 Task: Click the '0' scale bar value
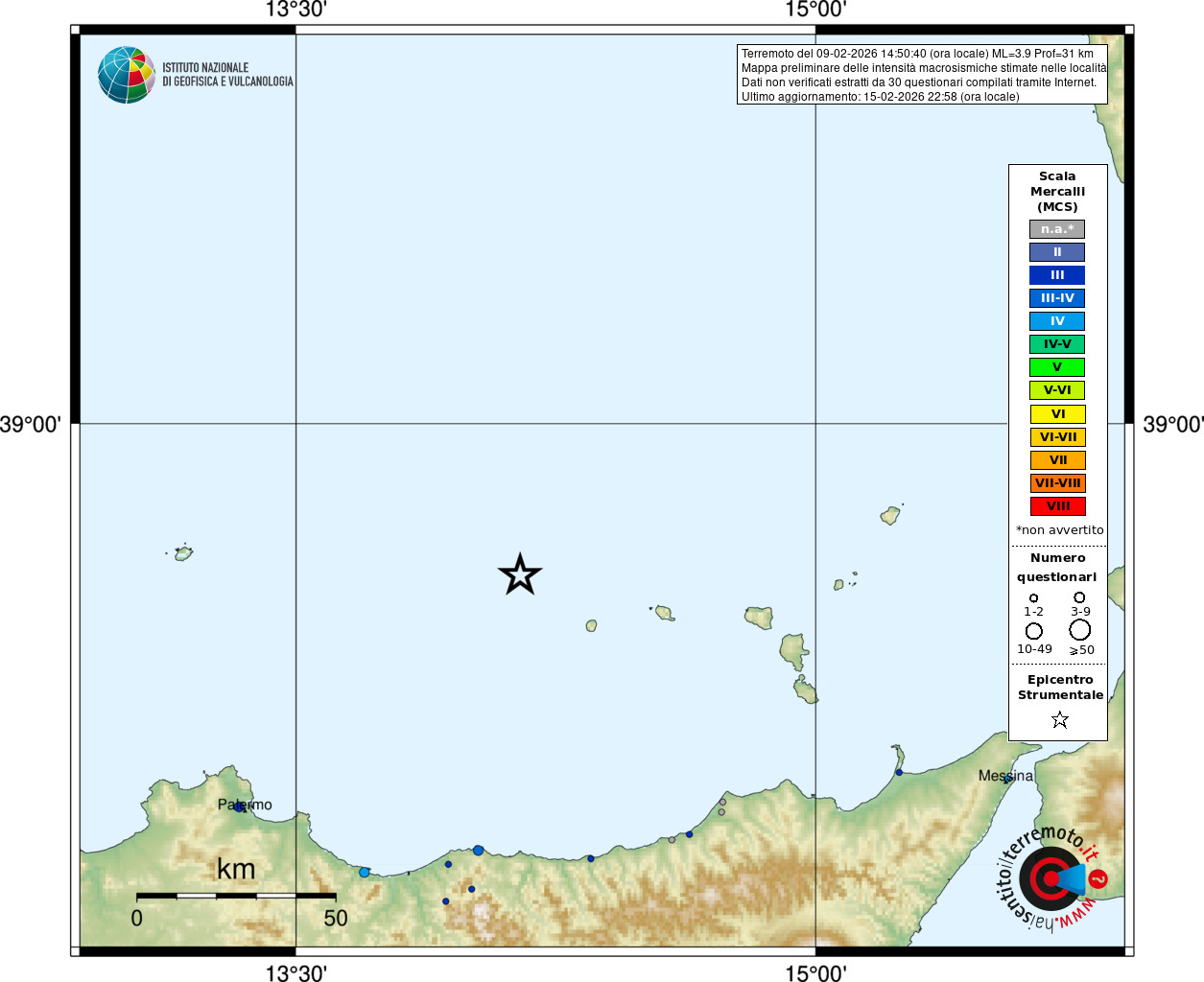137,918
